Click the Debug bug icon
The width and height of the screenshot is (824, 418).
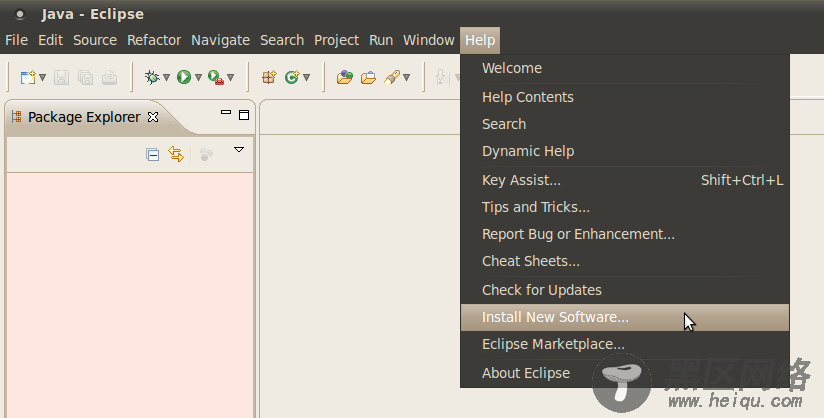click(x=152, y=77)
